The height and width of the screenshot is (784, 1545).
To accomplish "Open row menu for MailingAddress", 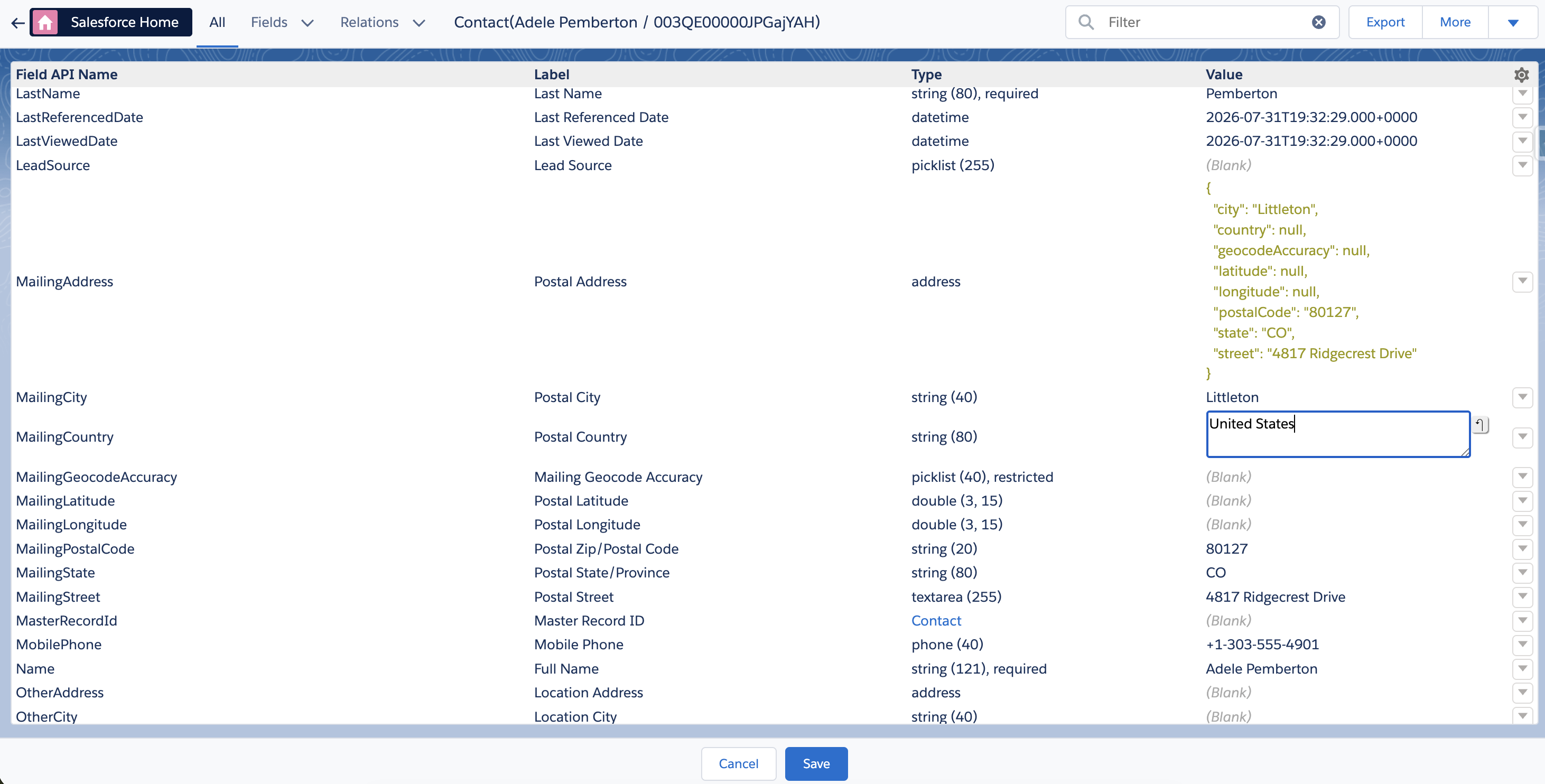I will point(1522,282).
